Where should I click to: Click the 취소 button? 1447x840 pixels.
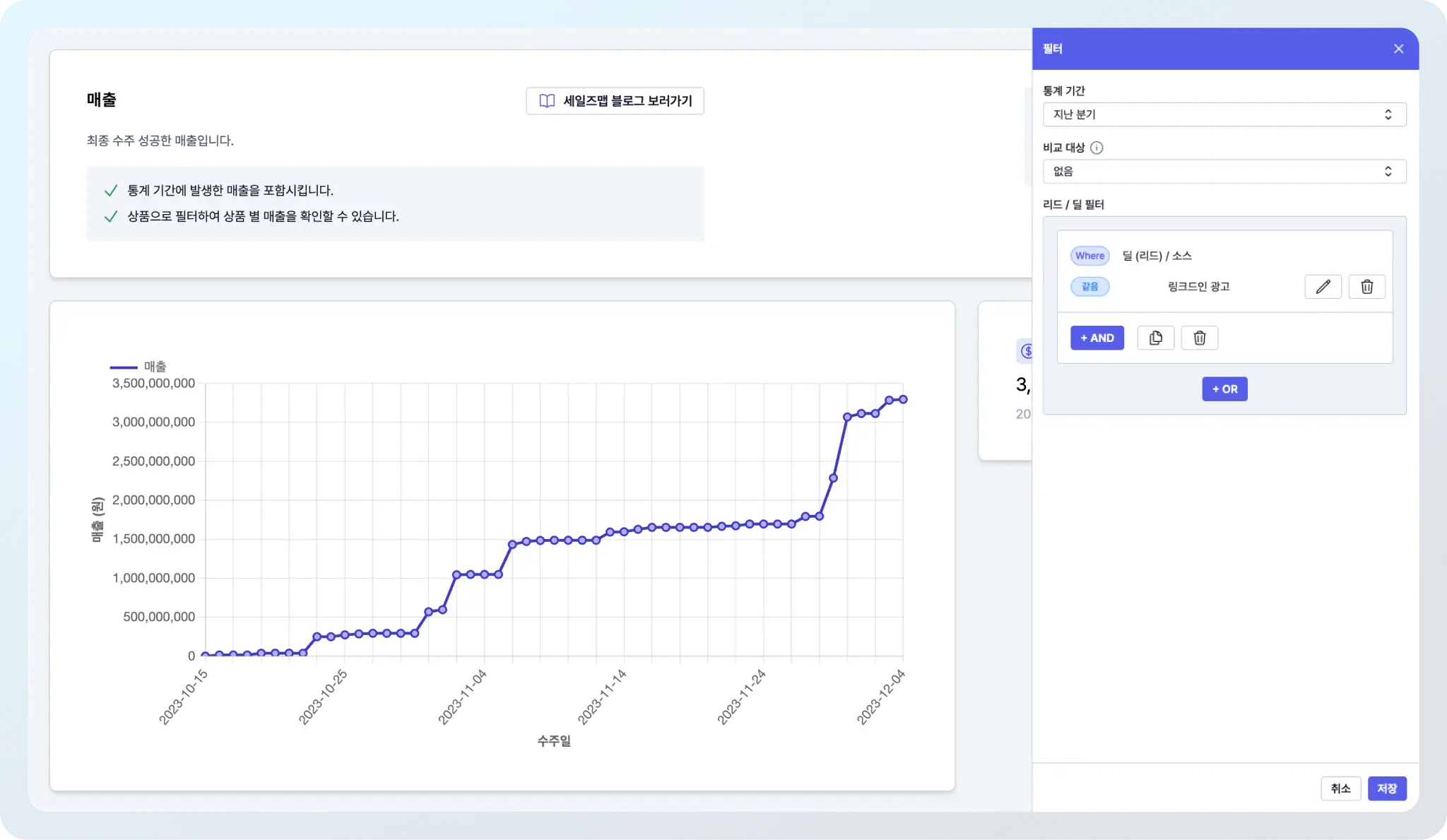[x=1340, y=788]
